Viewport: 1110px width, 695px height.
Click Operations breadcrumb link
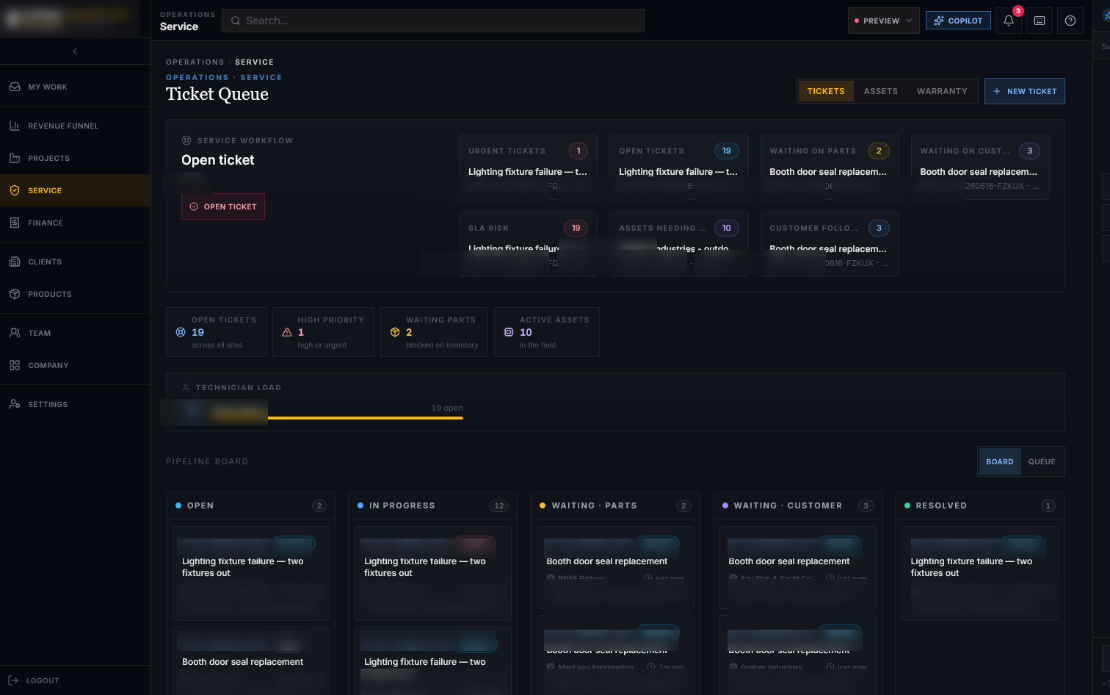point(195,62)
